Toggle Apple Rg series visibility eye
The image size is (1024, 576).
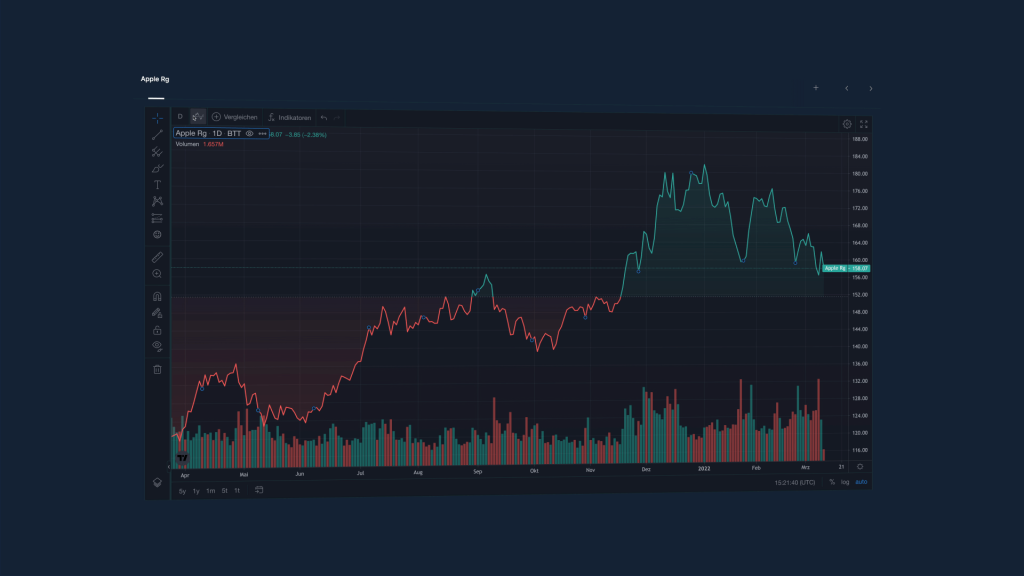[249, 133]
